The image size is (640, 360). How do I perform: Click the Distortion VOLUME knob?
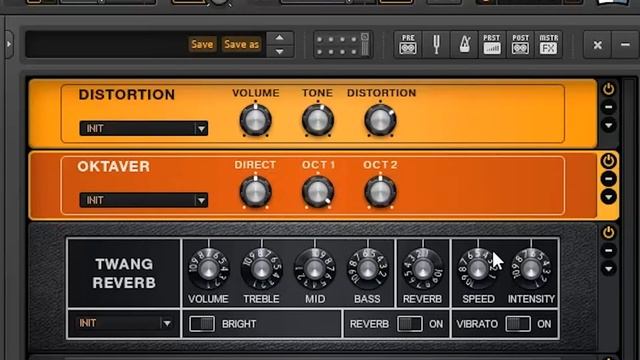click(256, 120)
